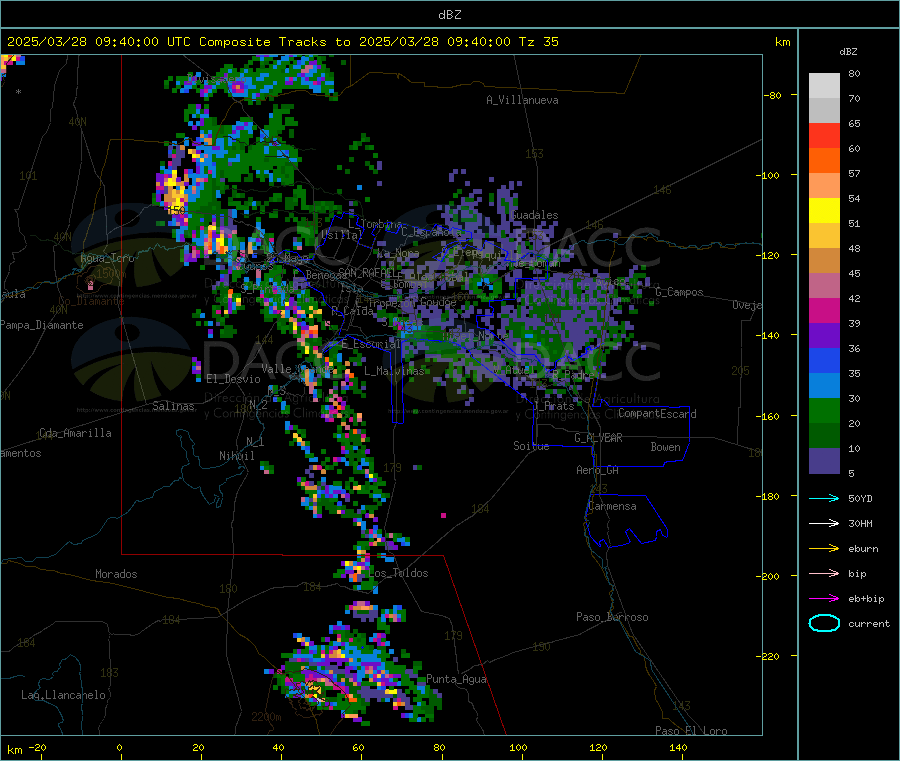Click the 65 dBZ red color swatch

824,135
